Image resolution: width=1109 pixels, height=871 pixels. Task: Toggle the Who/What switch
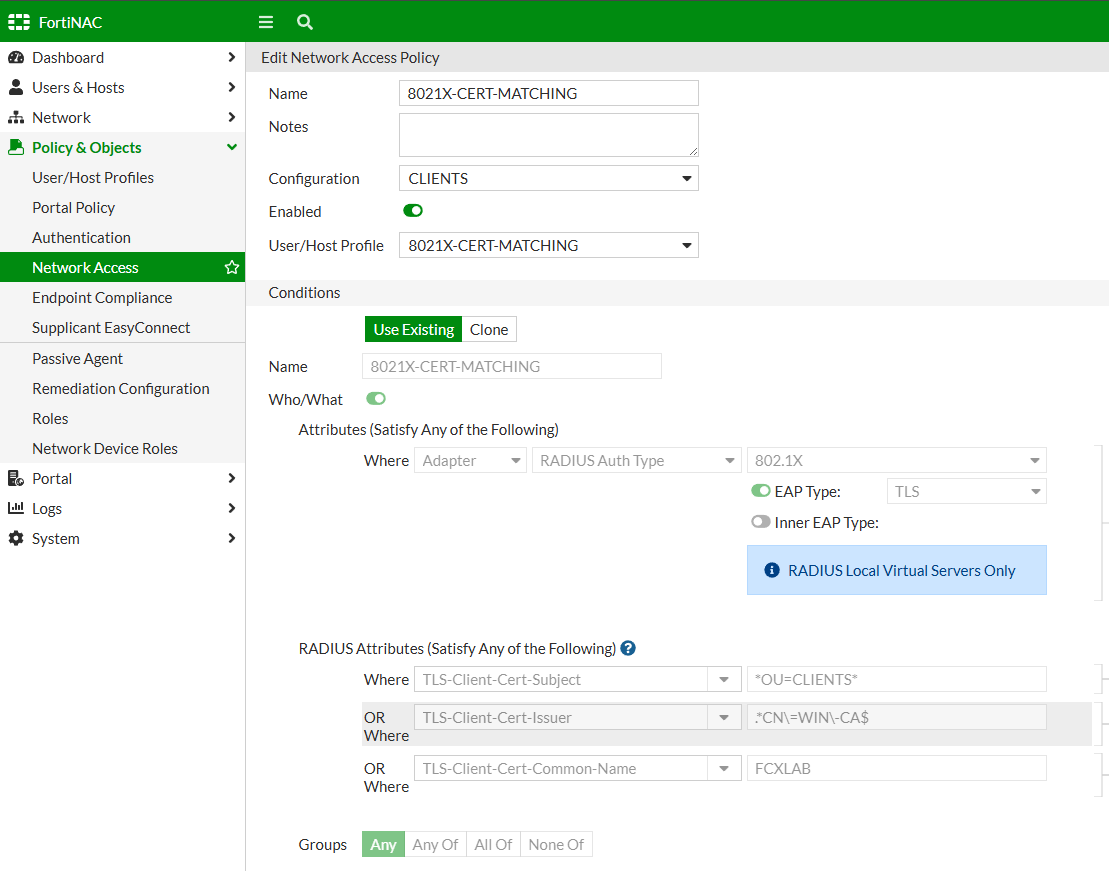[x=376, y=398]
